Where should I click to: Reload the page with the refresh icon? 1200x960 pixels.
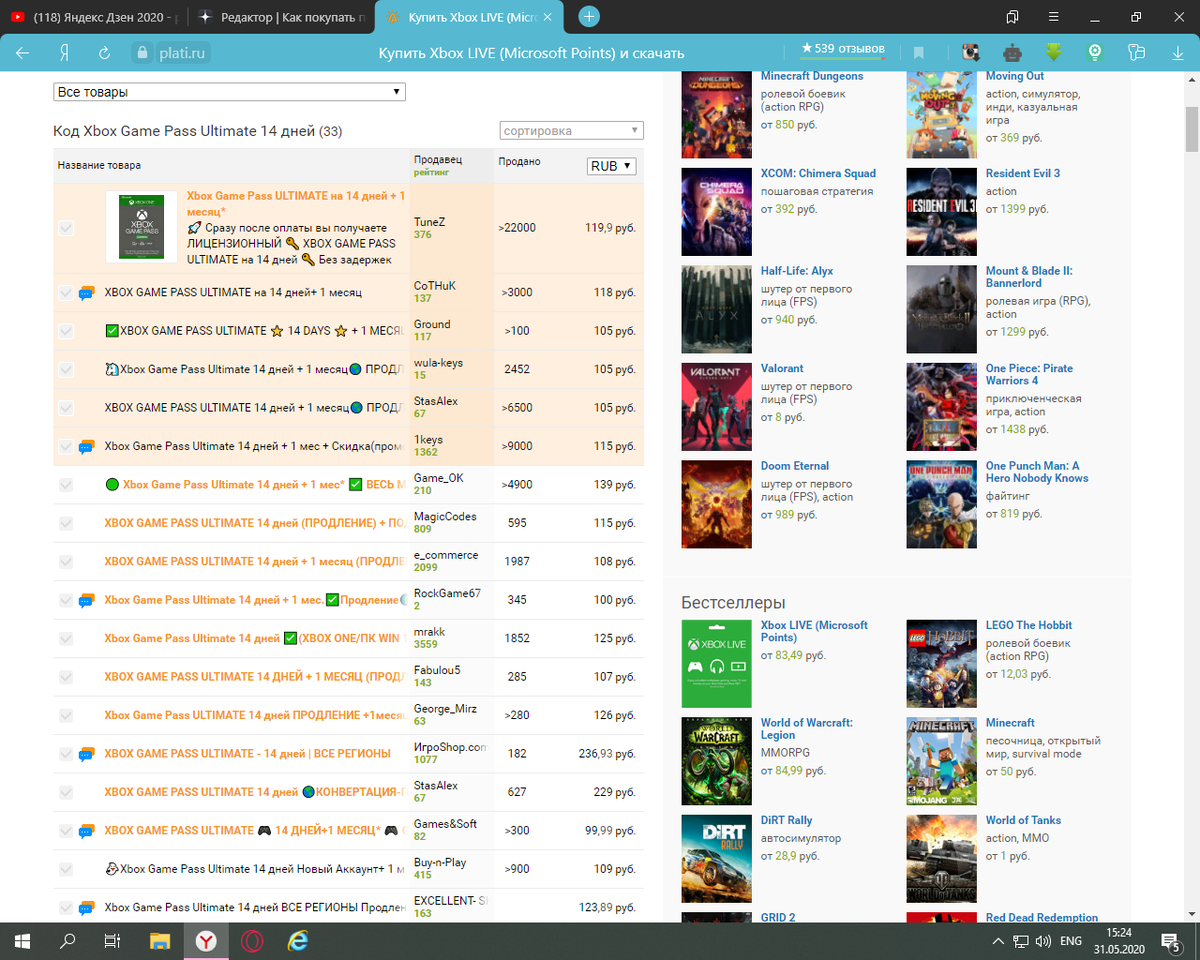[105, 52]
